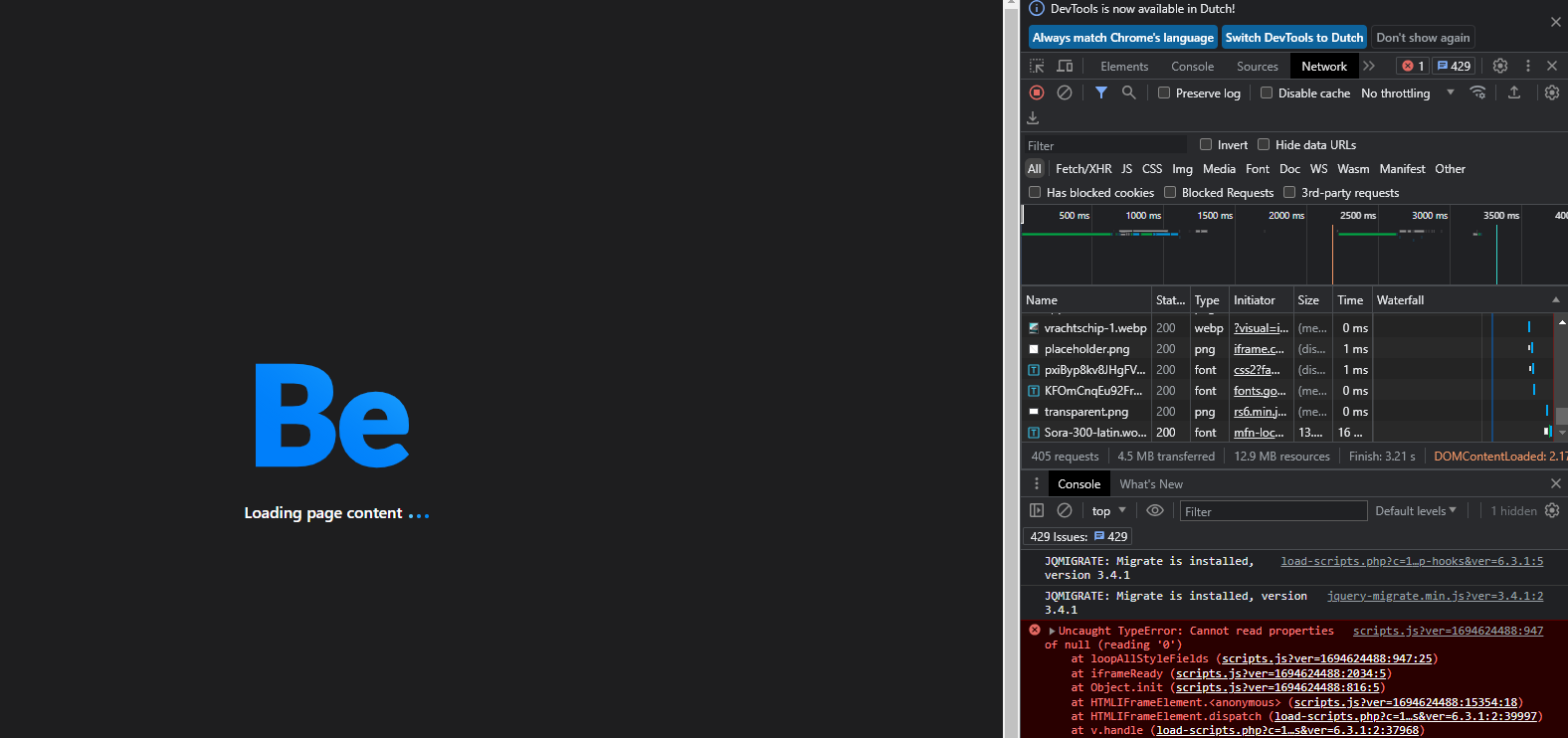This screenshot has width=1568, height=738.
Task: Check Blocked Requests
Action: [1170, 192]
